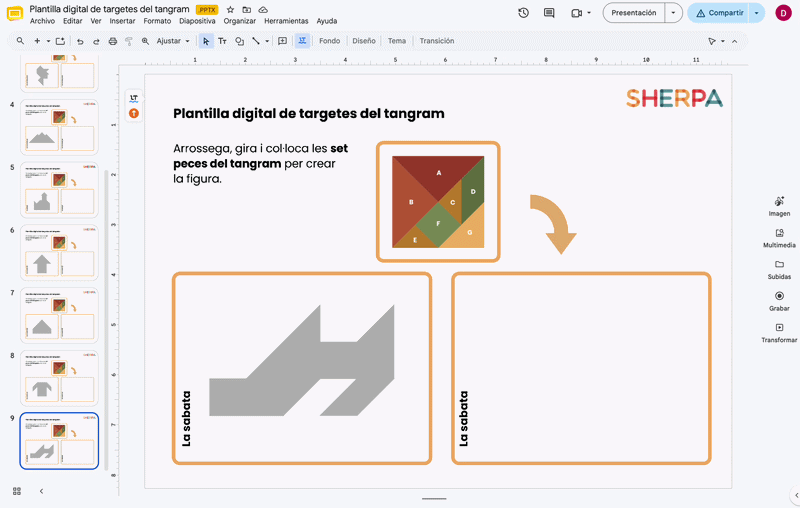Click the orange upload badge near slide
The image size is (800, 508).
[x=134, y=113]
